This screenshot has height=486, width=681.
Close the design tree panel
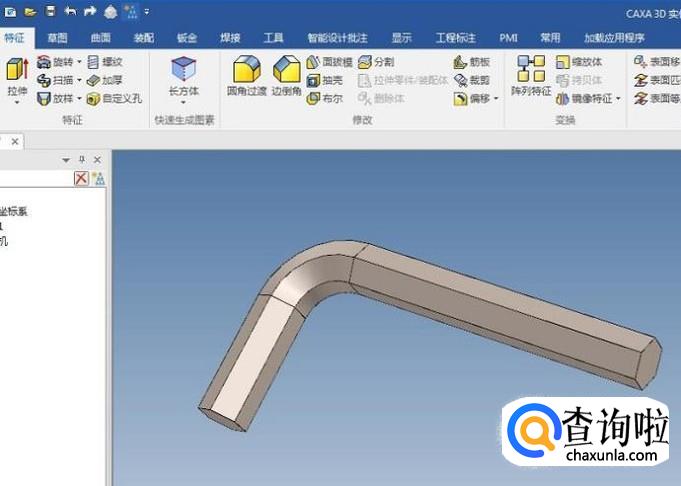click(x=97, y=160)
